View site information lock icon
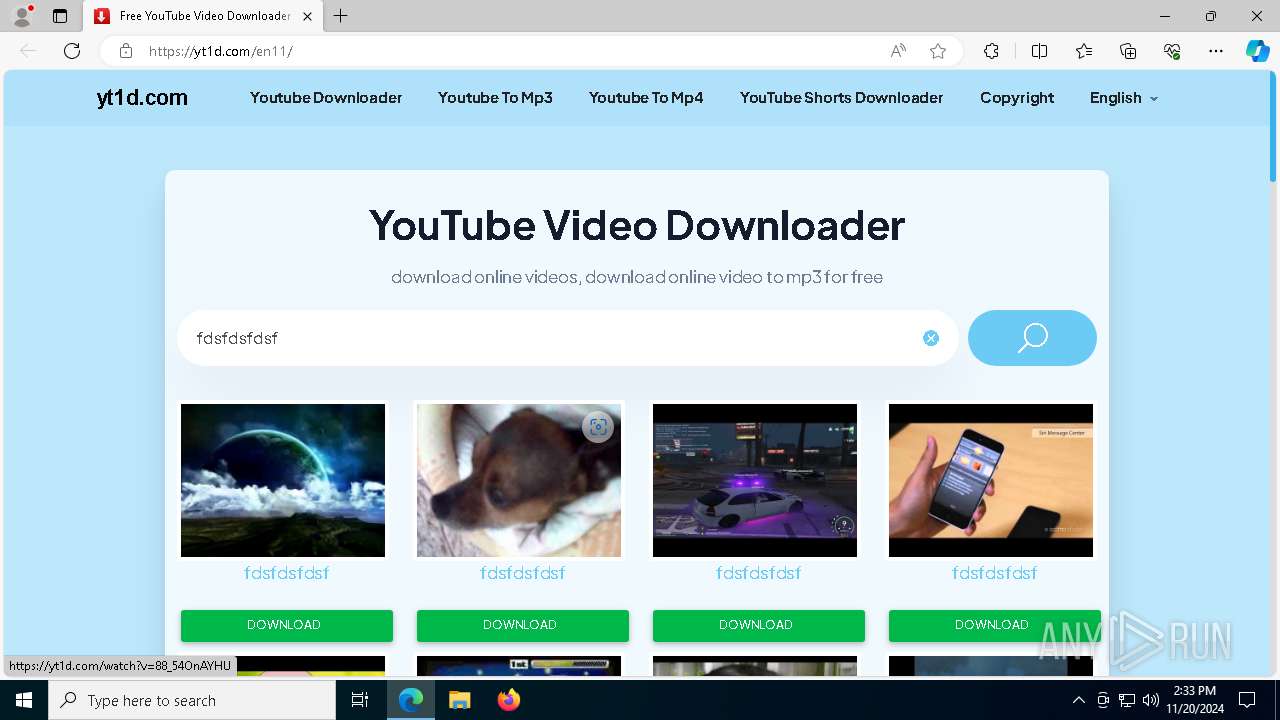The image size is (1280, 720). pos(125,51)
